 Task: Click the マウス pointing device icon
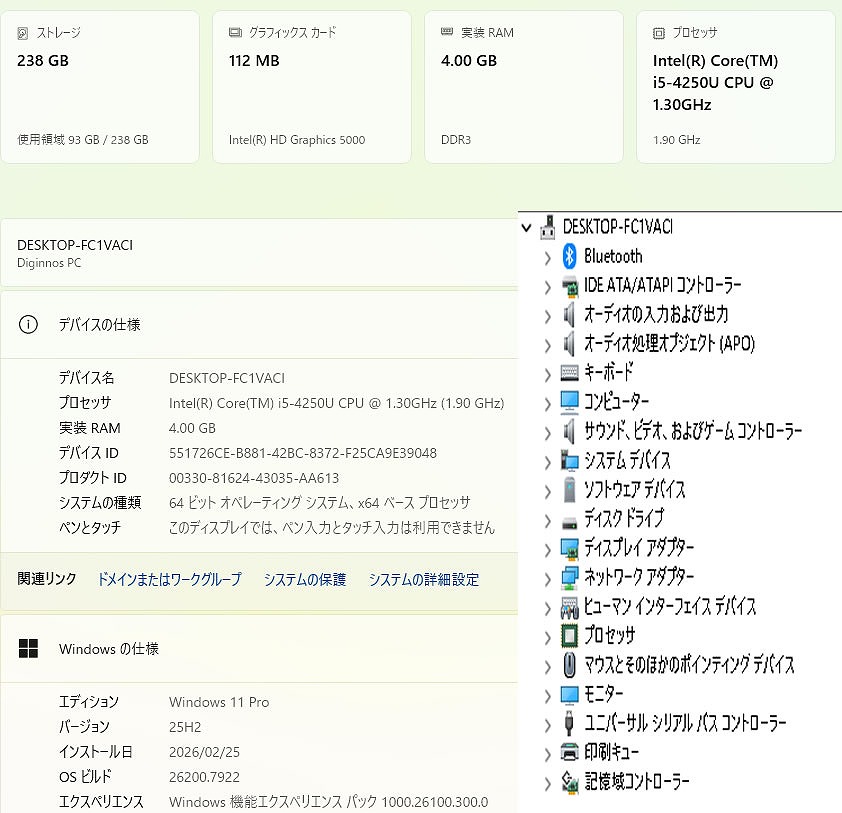pyautogui.click(x=569, y=665)
